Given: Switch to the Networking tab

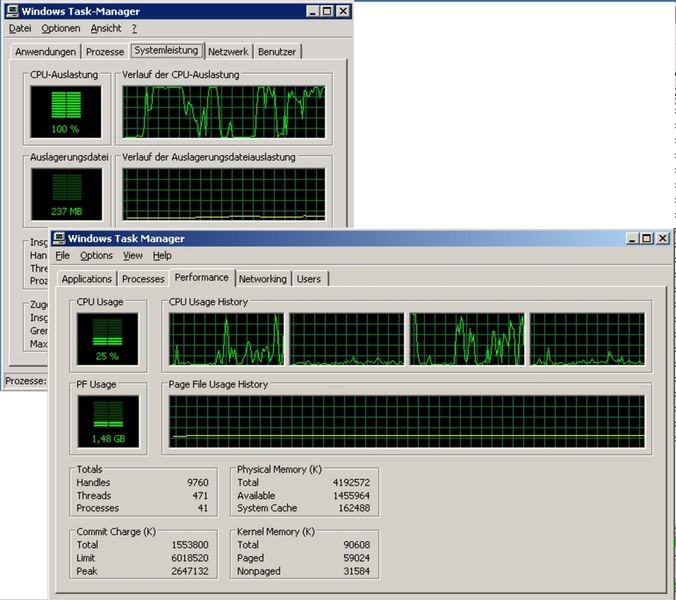Looking at the screenshot, I should pyautogui.click(x=263, y=279).
